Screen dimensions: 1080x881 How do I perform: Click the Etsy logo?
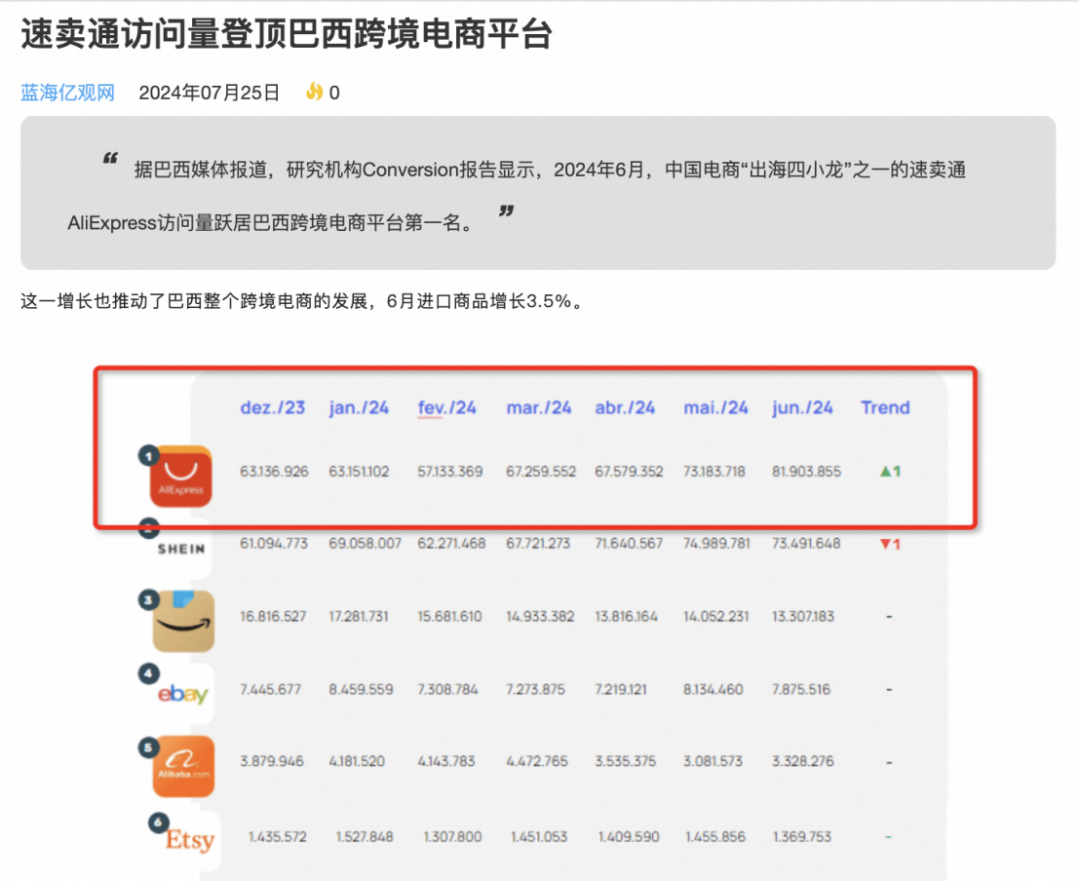[190, 840]
